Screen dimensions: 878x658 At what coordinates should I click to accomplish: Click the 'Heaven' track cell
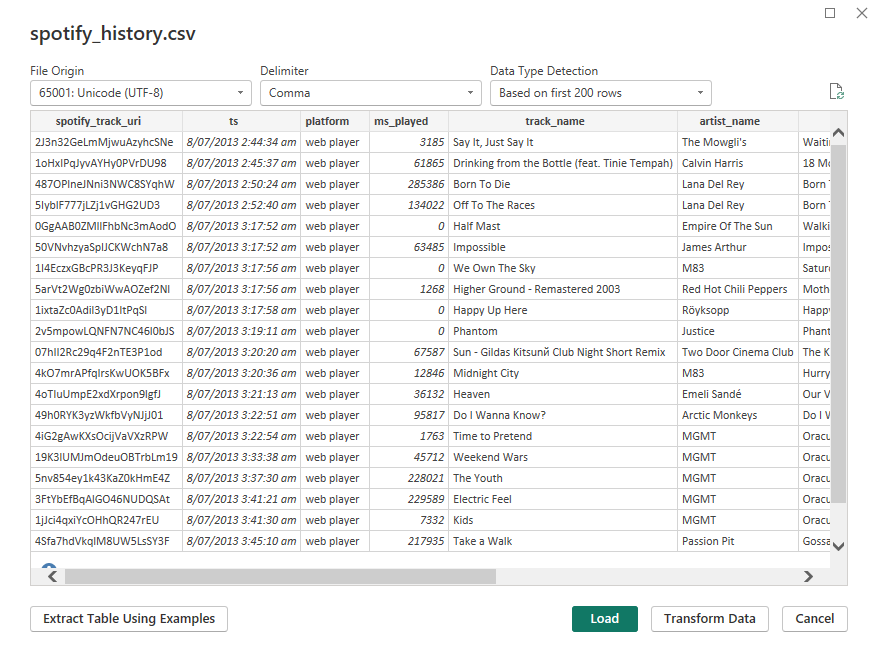(x=563, y=394)
